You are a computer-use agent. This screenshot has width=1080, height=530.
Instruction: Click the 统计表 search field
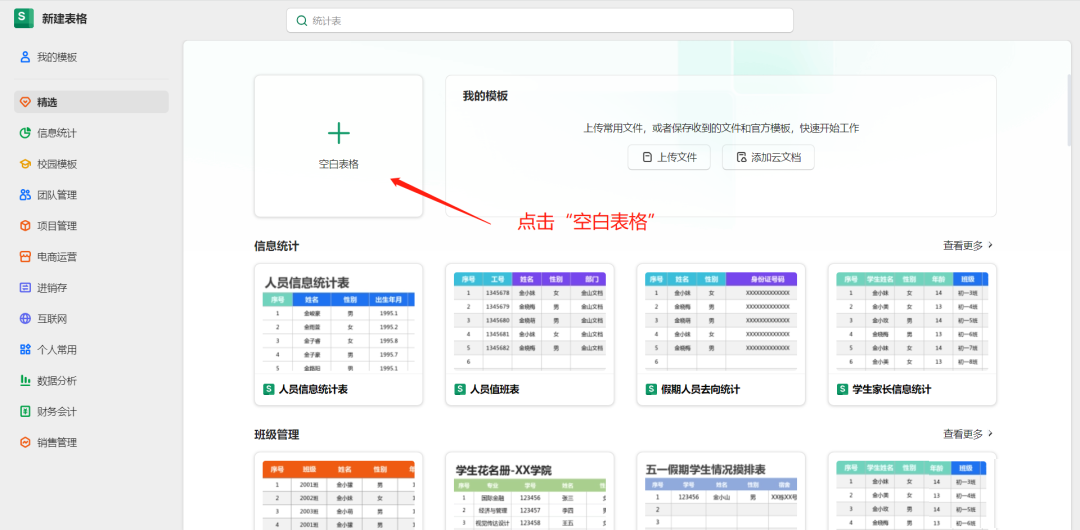(540, 20)
